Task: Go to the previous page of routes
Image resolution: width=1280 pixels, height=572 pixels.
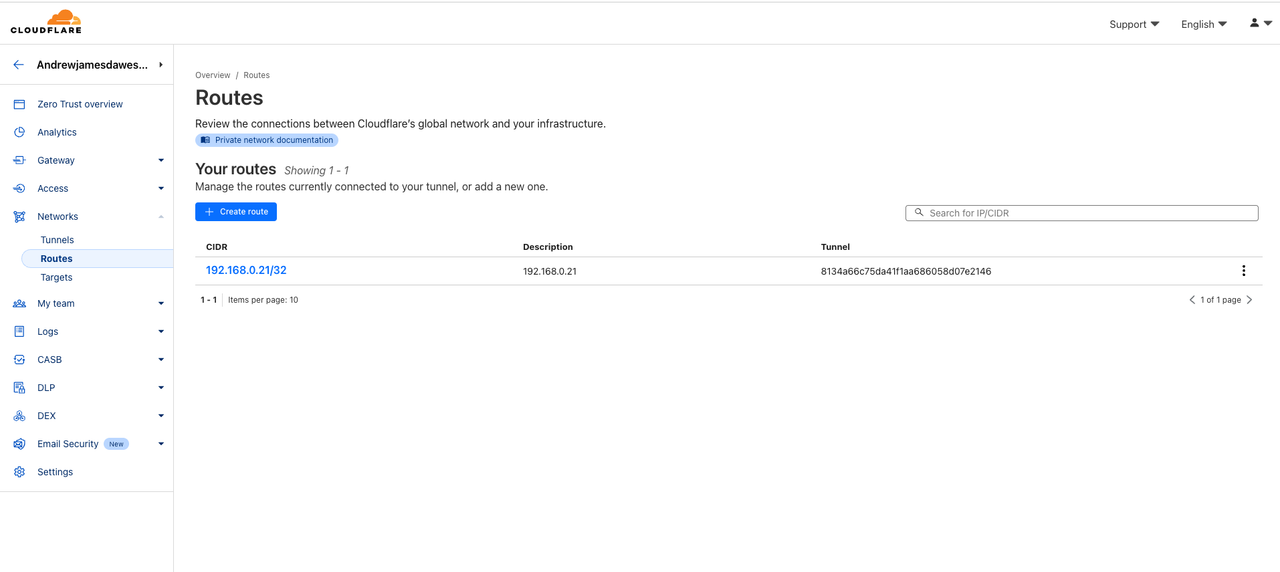Action: 1192,300
